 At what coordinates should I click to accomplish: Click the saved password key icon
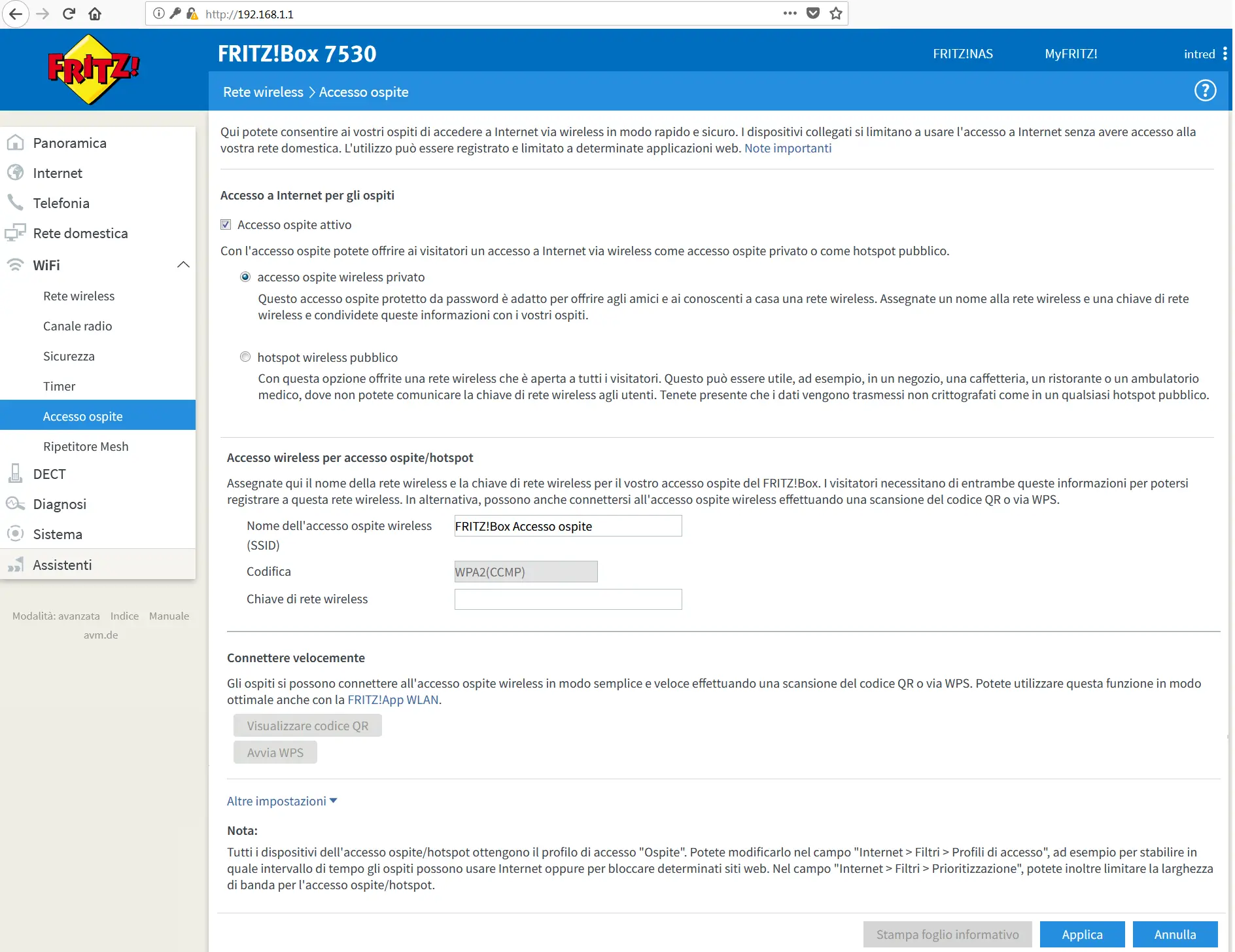[175, 14]
